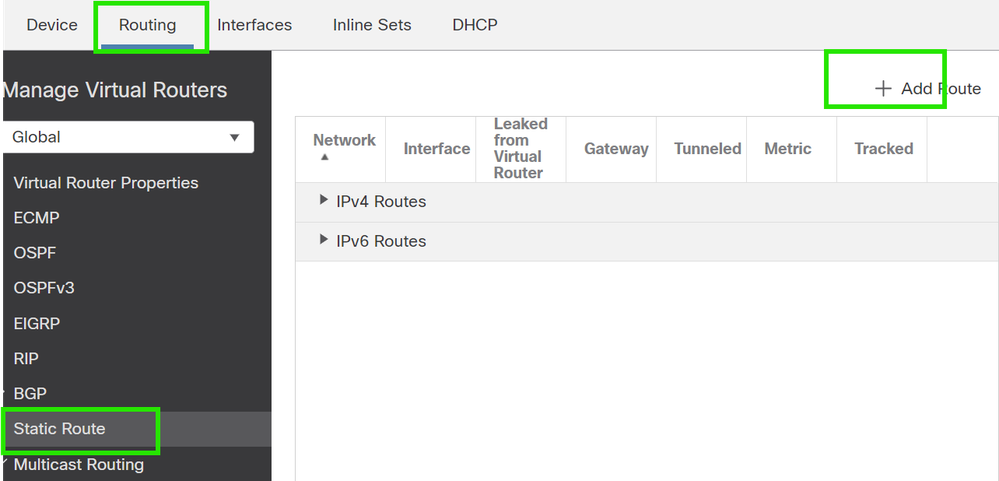
Task: Expand Multicast Routing in the sidebar
Action: pyautogui.click(x=78, y=464)
